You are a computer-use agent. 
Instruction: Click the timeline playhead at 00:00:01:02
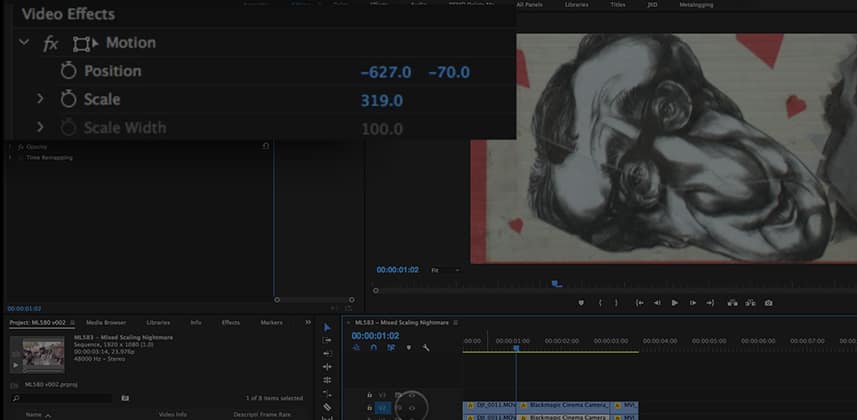coord(515,348)
